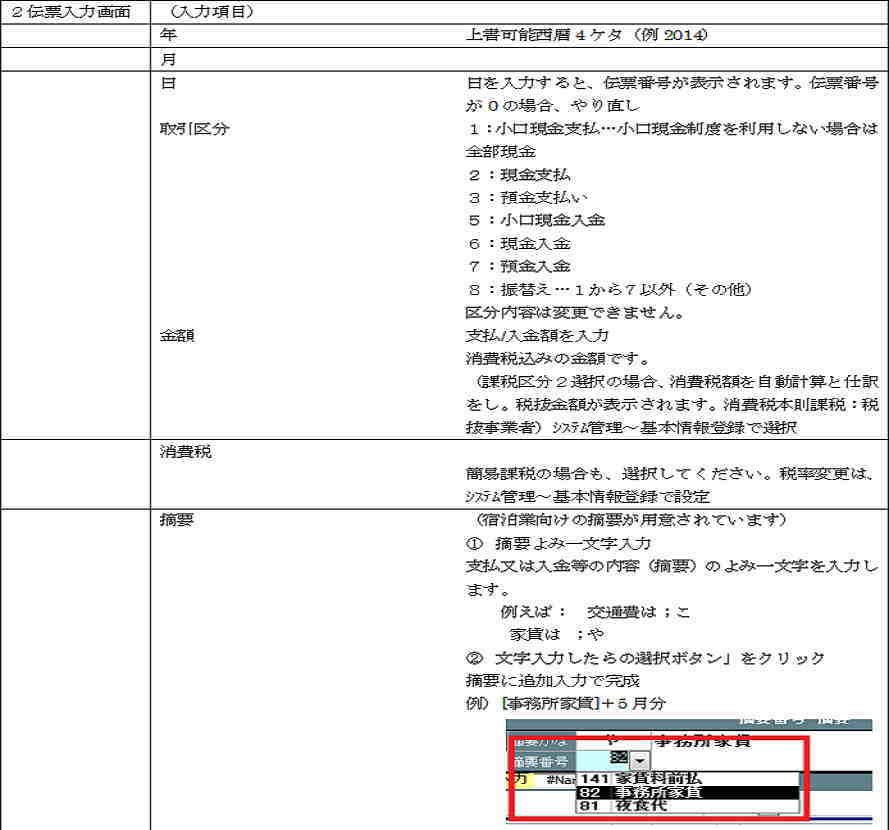Click the 金額 item label
889x830 pixels.
tap(177, 336)
